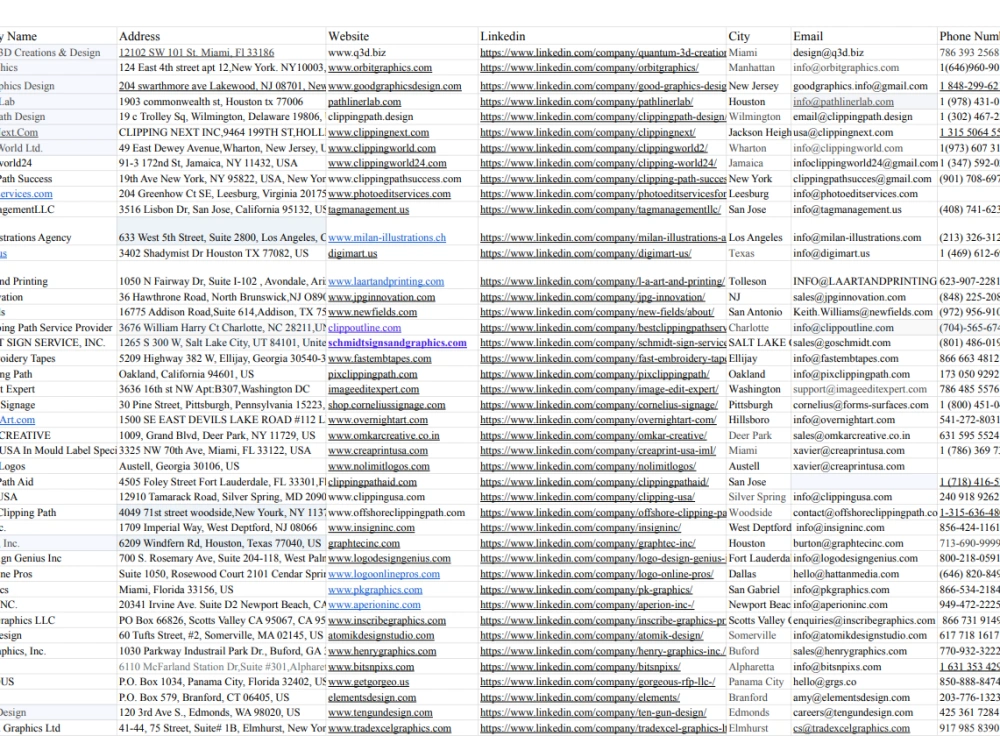Select the address cell '1709 Imperial Way, West Deptford'
Image resolution: width=1000 pixels, height=750 pixels.
[221, 527]
